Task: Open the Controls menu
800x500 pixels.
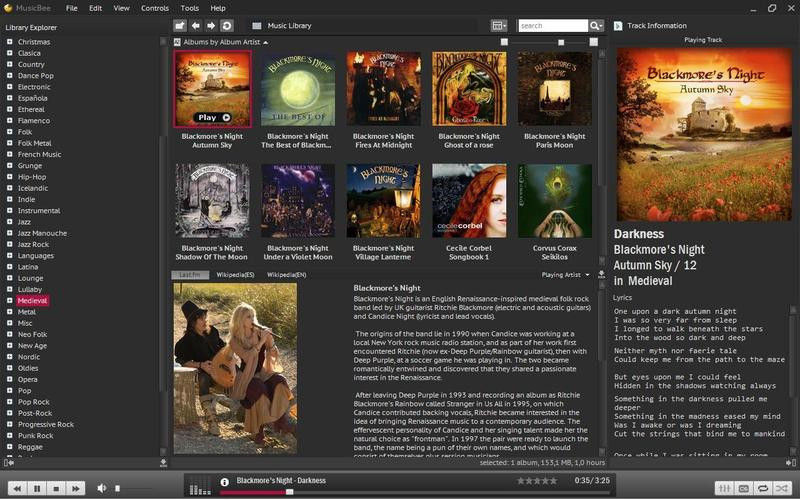Action: pyautogui.click(x=155, y=8)
